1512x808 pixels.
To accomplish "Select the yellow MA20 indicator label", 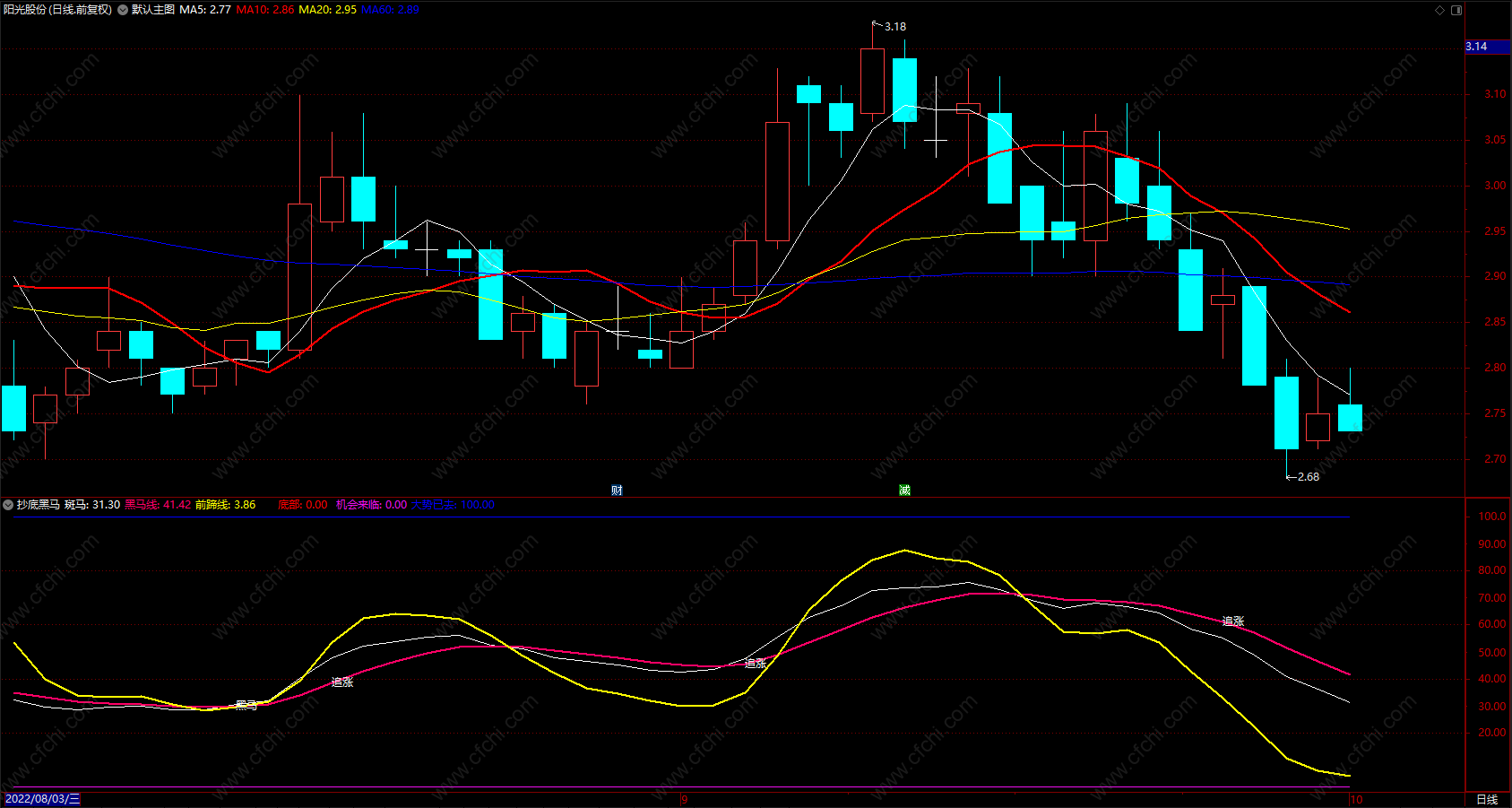I will [327, 10].
